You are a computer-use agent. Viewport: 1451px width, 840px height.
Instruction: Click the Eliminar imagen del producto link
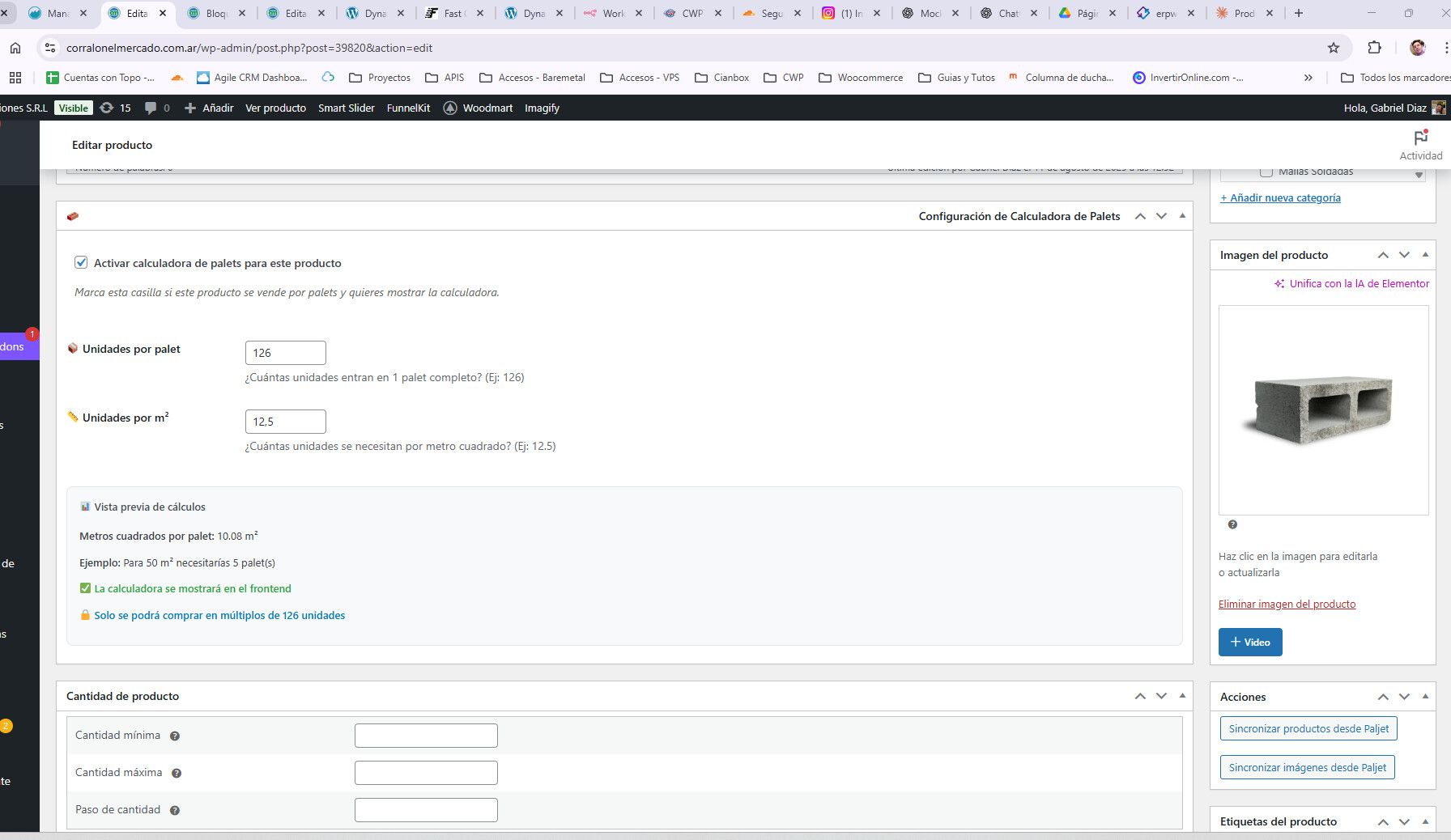pos(1287,604)
